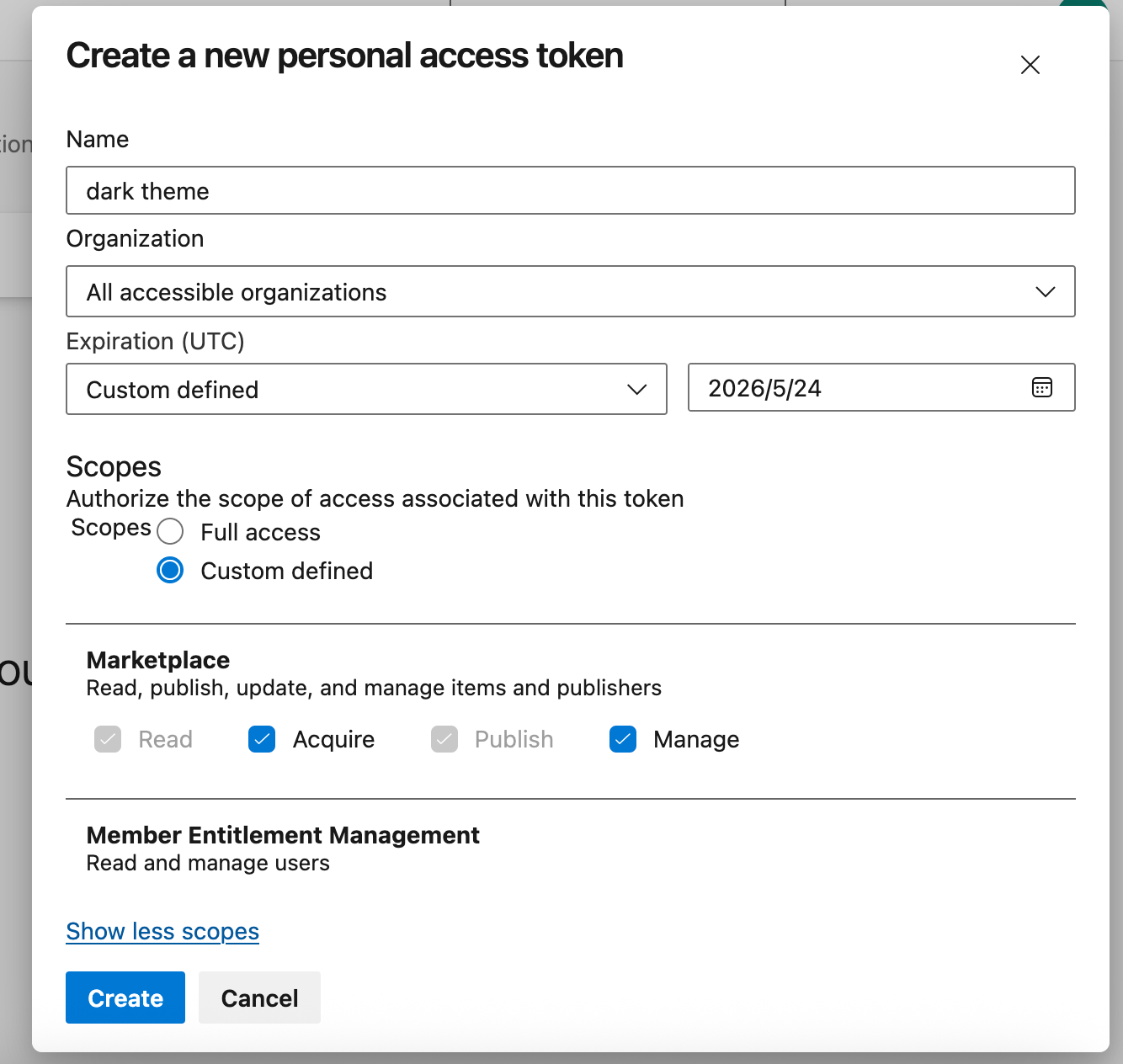
Task: Close the personal access token dialog
Action: click(x=1030, y=65)
